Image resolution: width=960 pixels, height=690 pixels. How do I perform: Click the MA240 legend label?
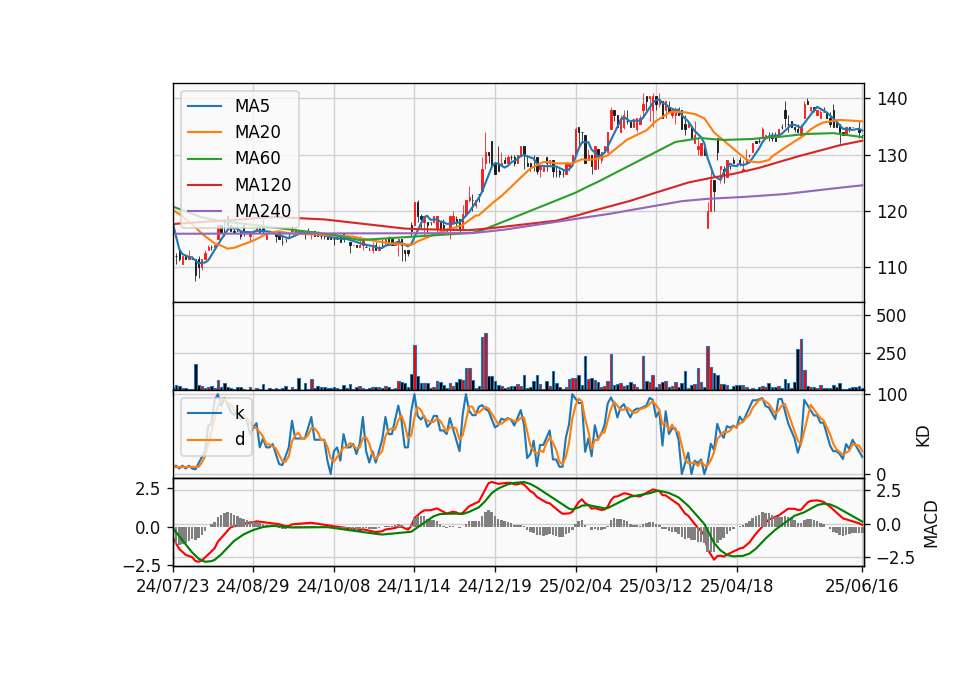[x=263, y=211]
